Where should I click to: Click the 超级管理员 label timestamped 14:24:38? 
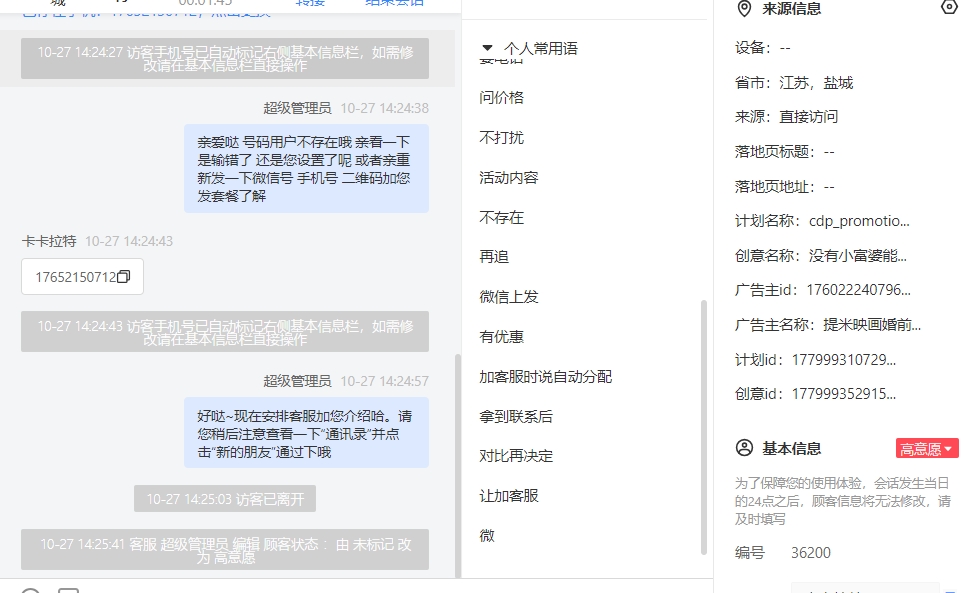tap(297, 108)
